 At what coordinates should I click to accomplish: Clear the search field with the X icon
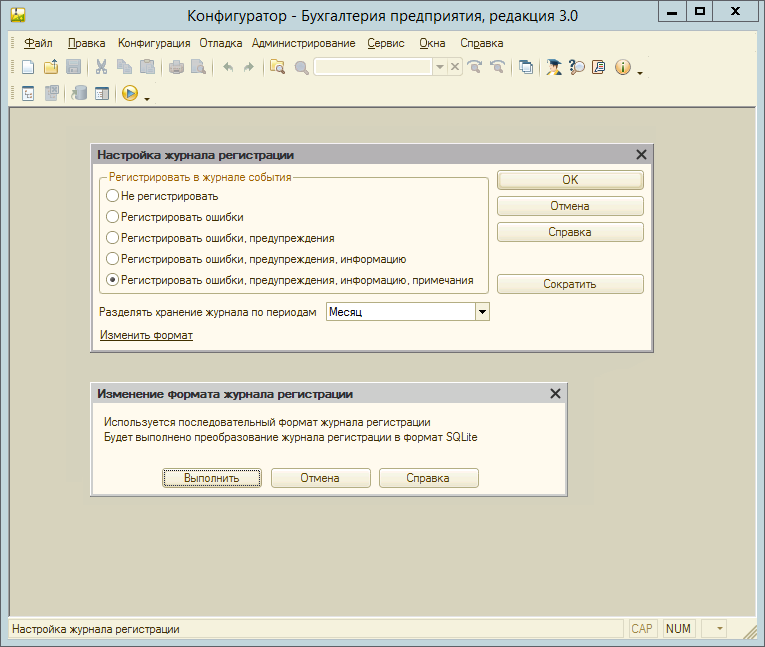[455, 66]
